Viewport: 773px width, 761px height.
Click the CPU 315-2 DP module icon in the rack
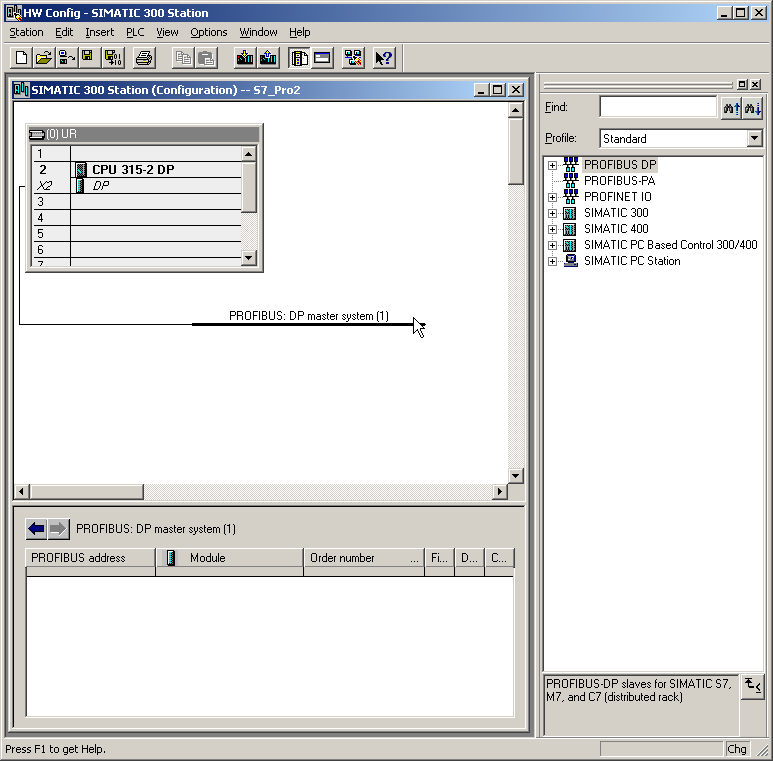(81, 170)
